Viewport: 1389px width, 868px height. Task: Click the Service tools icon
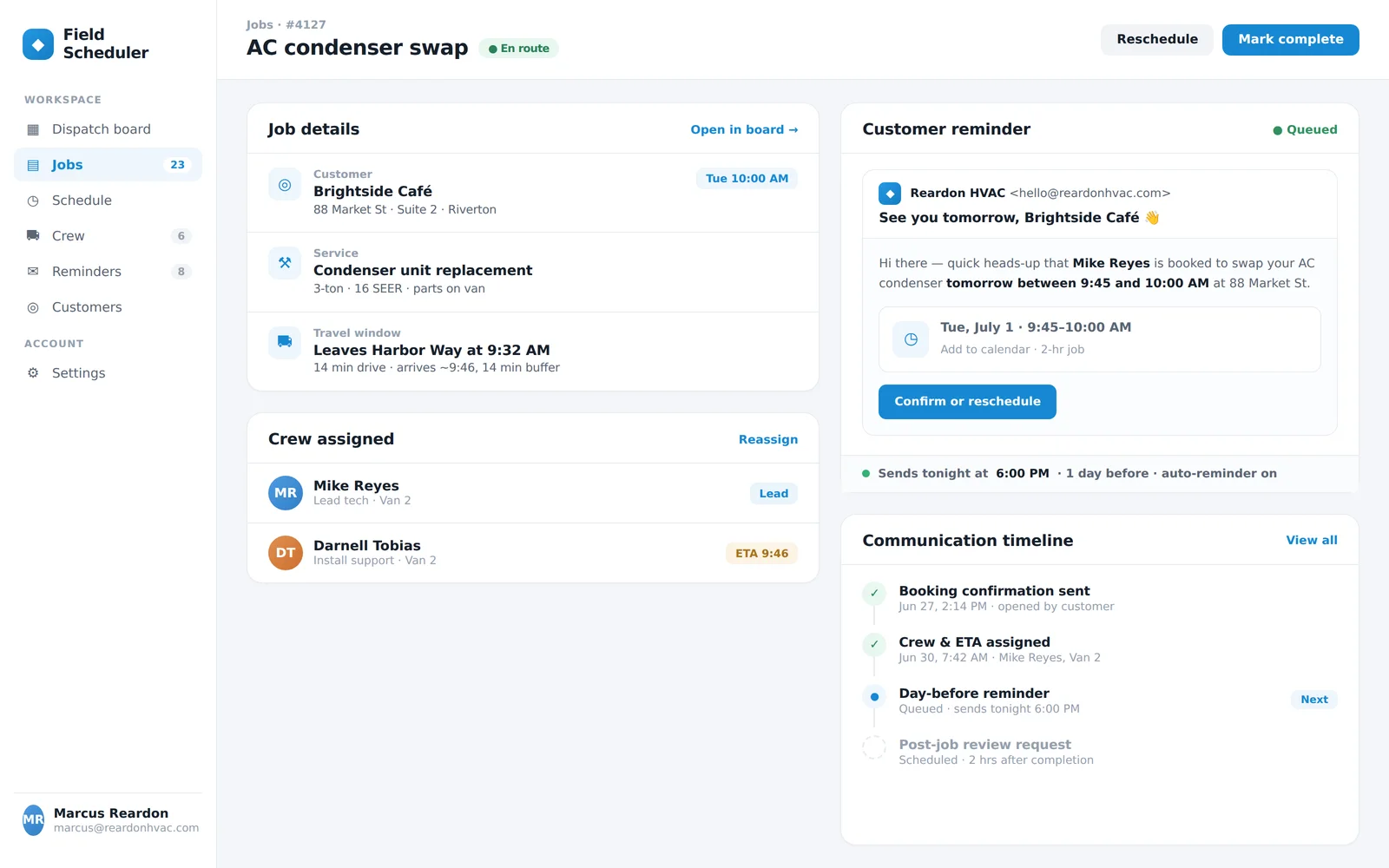point(285,263)
